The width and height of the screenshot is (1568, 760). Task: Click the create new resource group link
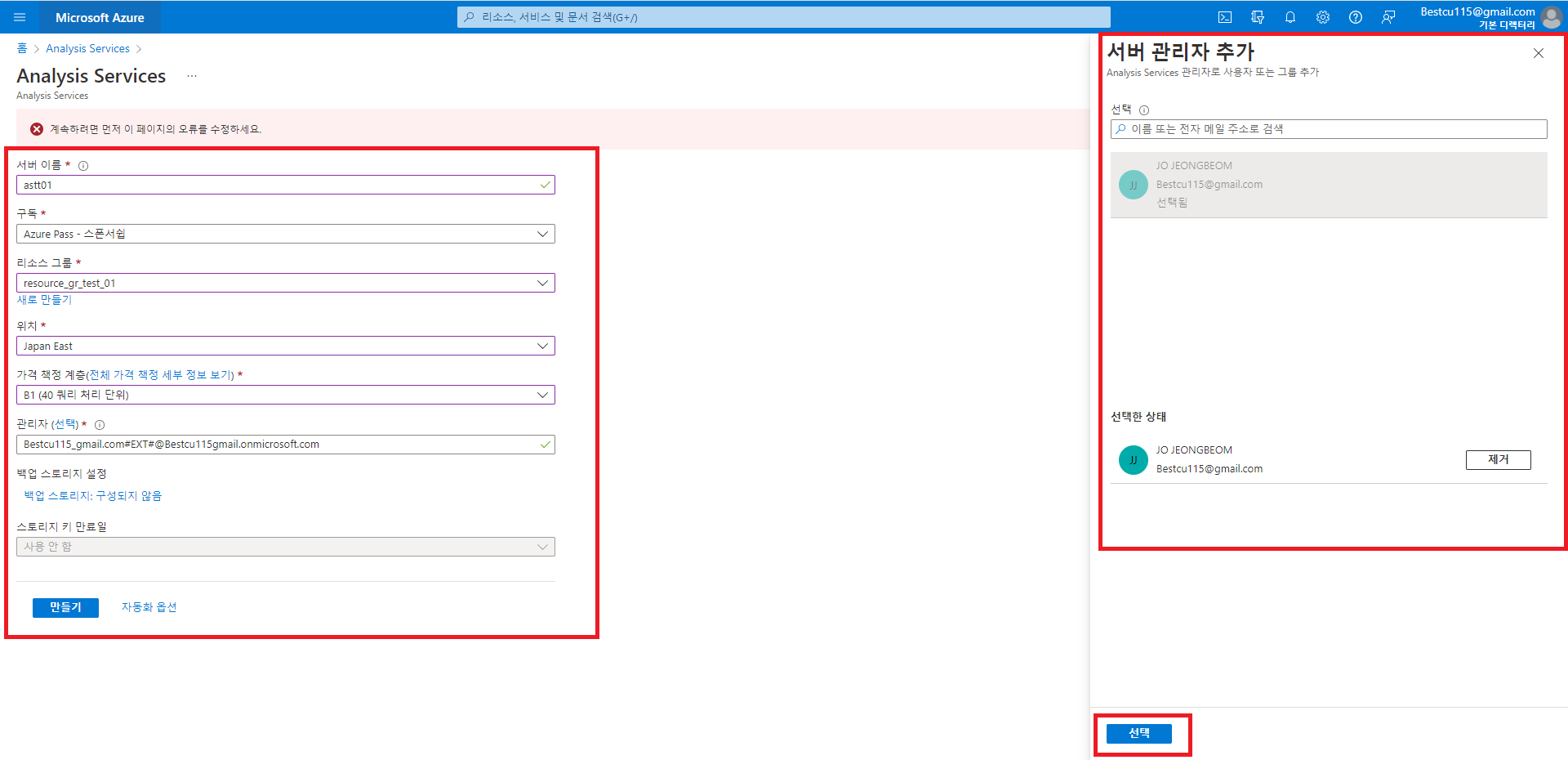pos(44,300)
